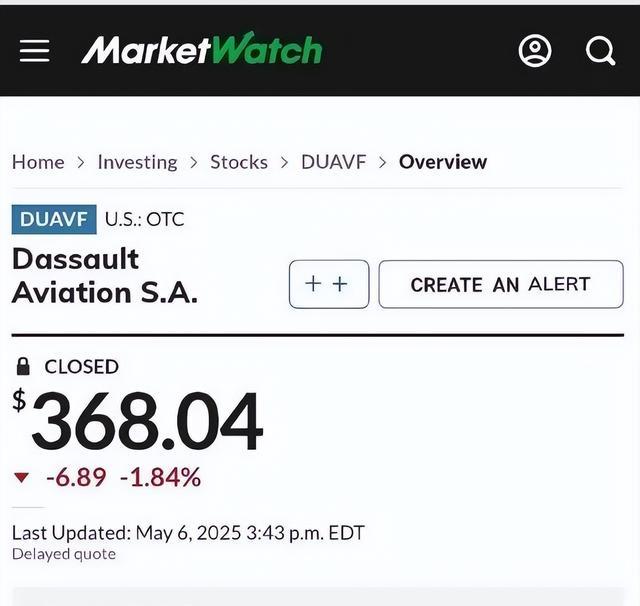Click the lock icon beside CLOSED
This screenshot has width=640, height=606.
point(24,367)
